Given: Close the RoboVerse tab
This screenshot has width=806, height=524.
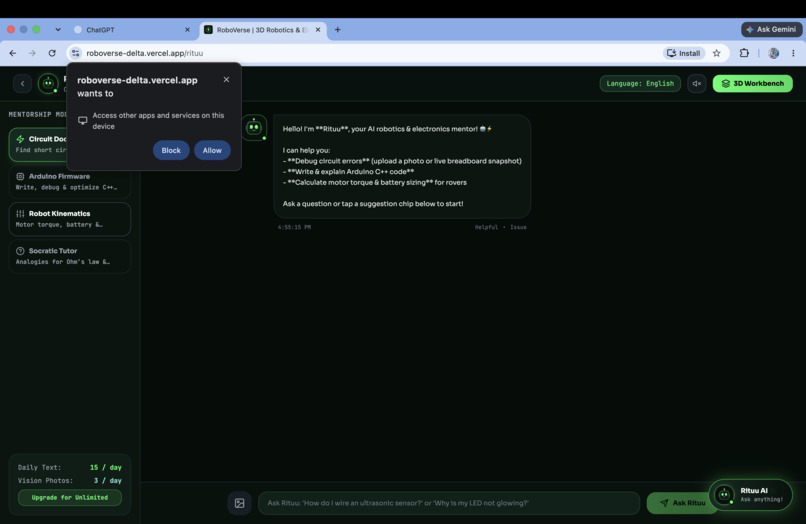Looking at the screenshot, I should [x=318, y=30].
